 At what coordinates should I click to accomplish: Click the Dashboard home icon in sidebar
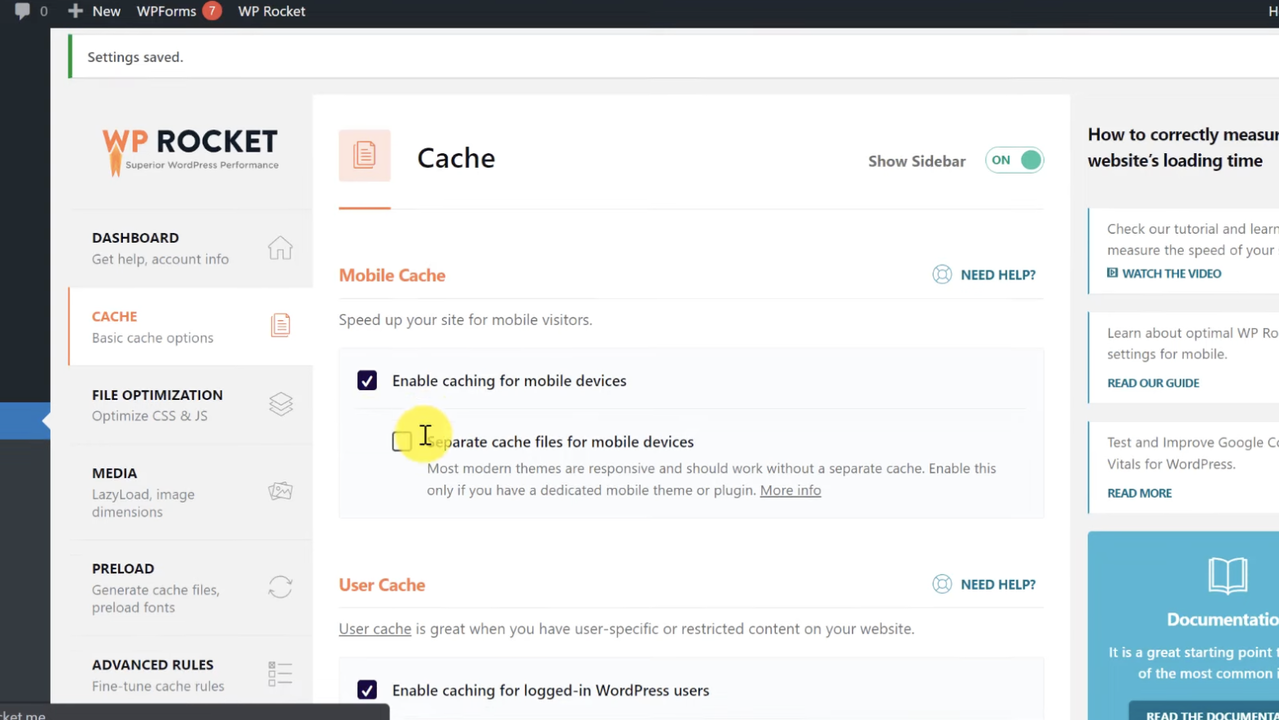[280, 248]
